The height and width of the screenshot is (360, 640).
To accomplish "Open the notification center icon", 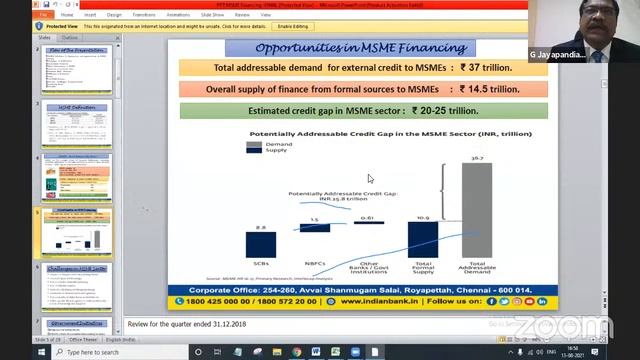I will [595, 352].
